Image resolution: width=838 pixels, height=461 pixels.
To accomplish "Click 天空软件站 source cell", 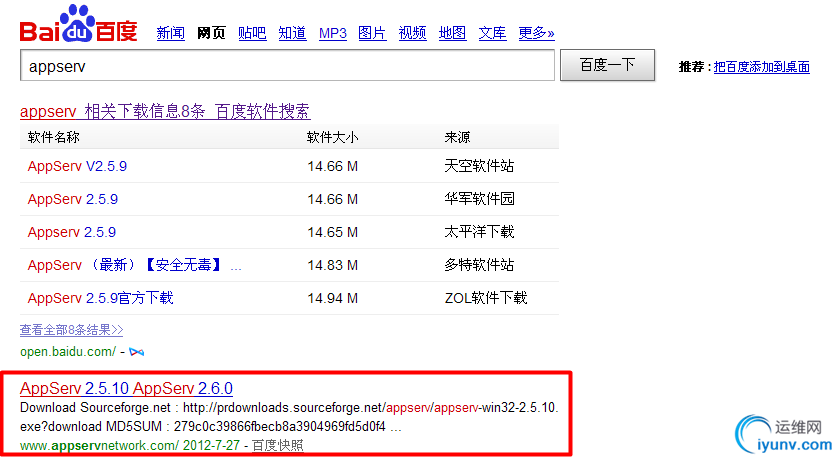I will pyautogui.click(x=479, y=166).
